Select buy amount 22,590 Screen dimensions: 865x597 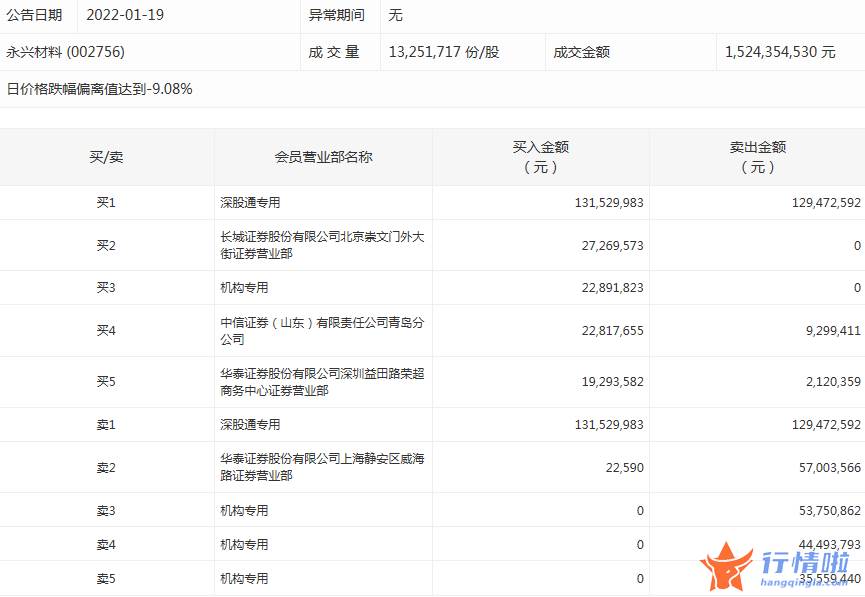tap(624, 467)
